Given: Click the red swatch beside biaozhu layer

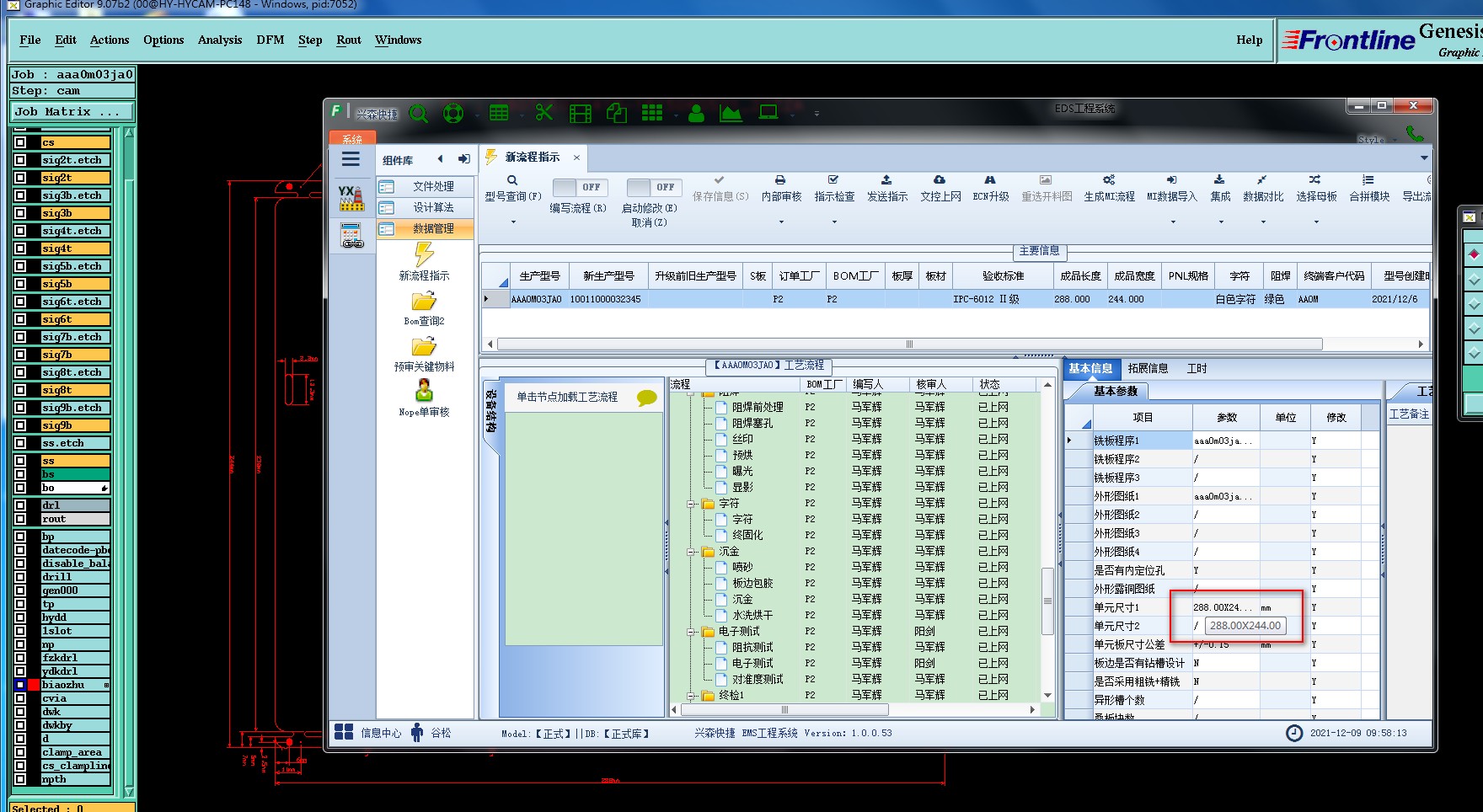Looking at the screenshot, I should pyautogui.click(x=34, y=685).
